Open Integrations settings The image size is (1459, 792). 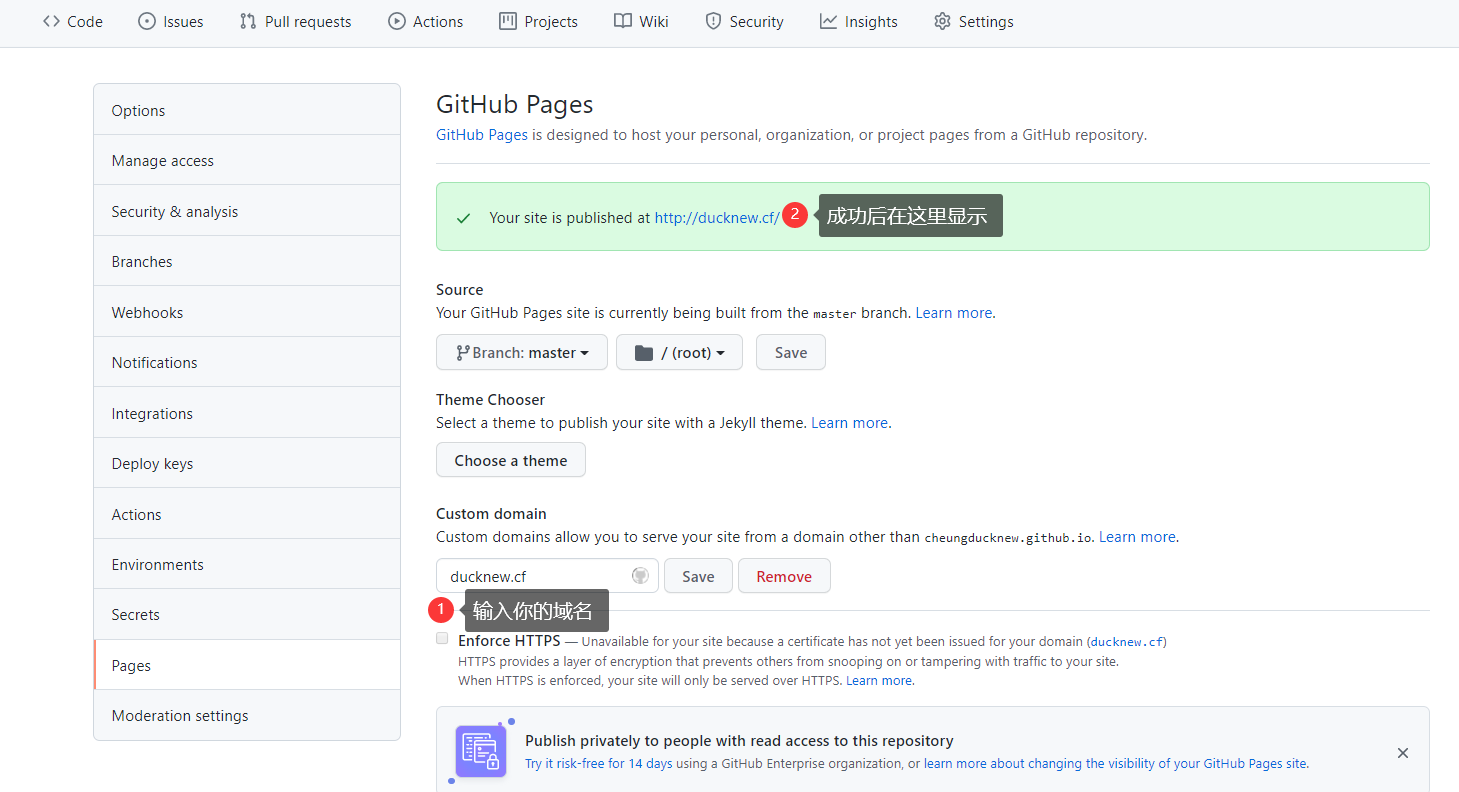pos(247,413)
